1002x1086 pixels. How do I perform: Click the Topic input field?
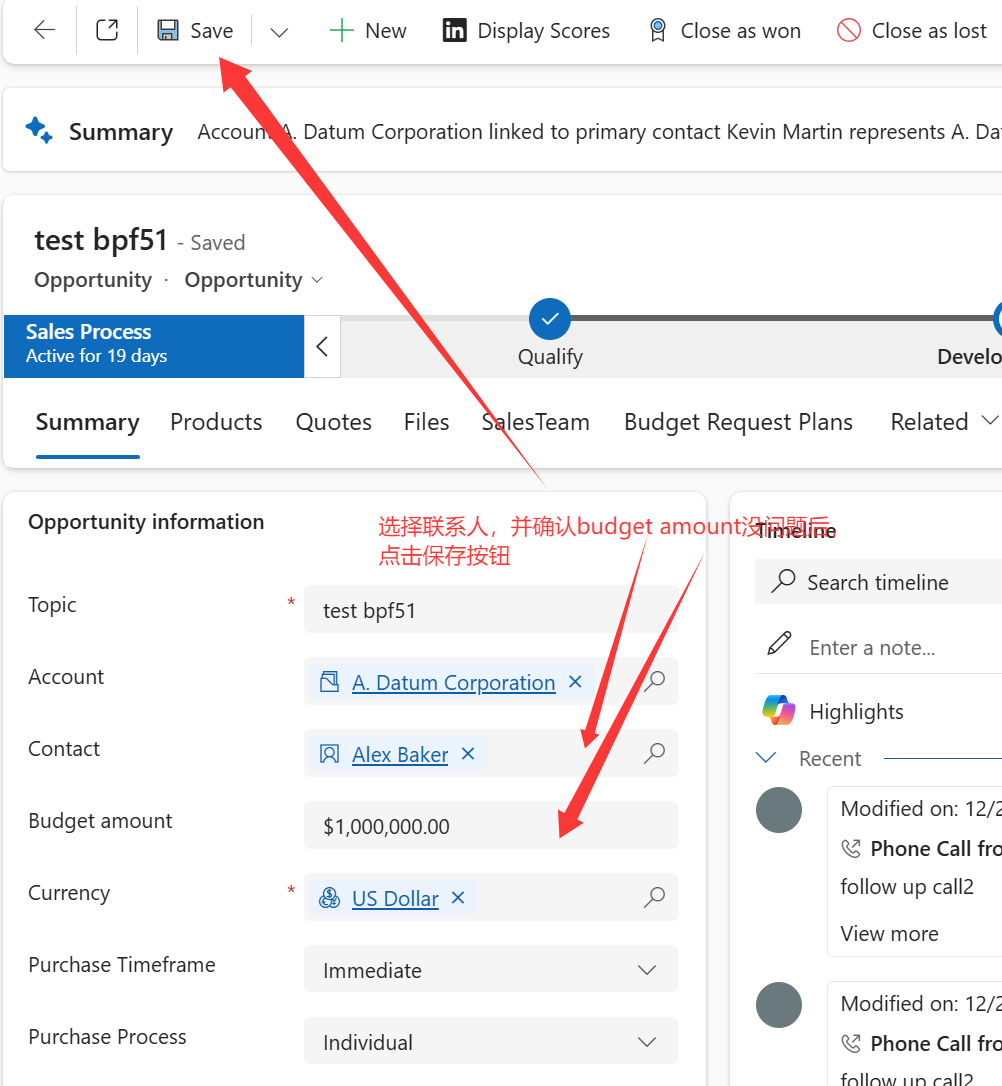pyautogui.click(x=490, y=609)
